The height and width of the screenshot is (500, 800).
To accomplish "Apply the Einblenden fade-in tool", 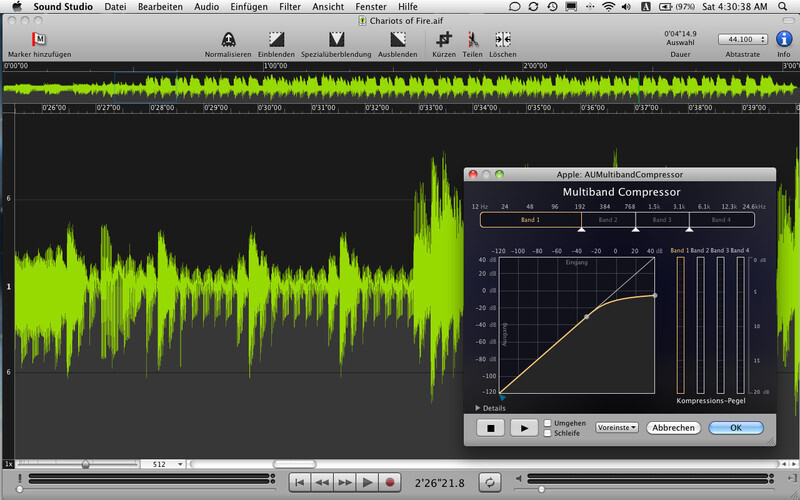I will click(276, 39).
